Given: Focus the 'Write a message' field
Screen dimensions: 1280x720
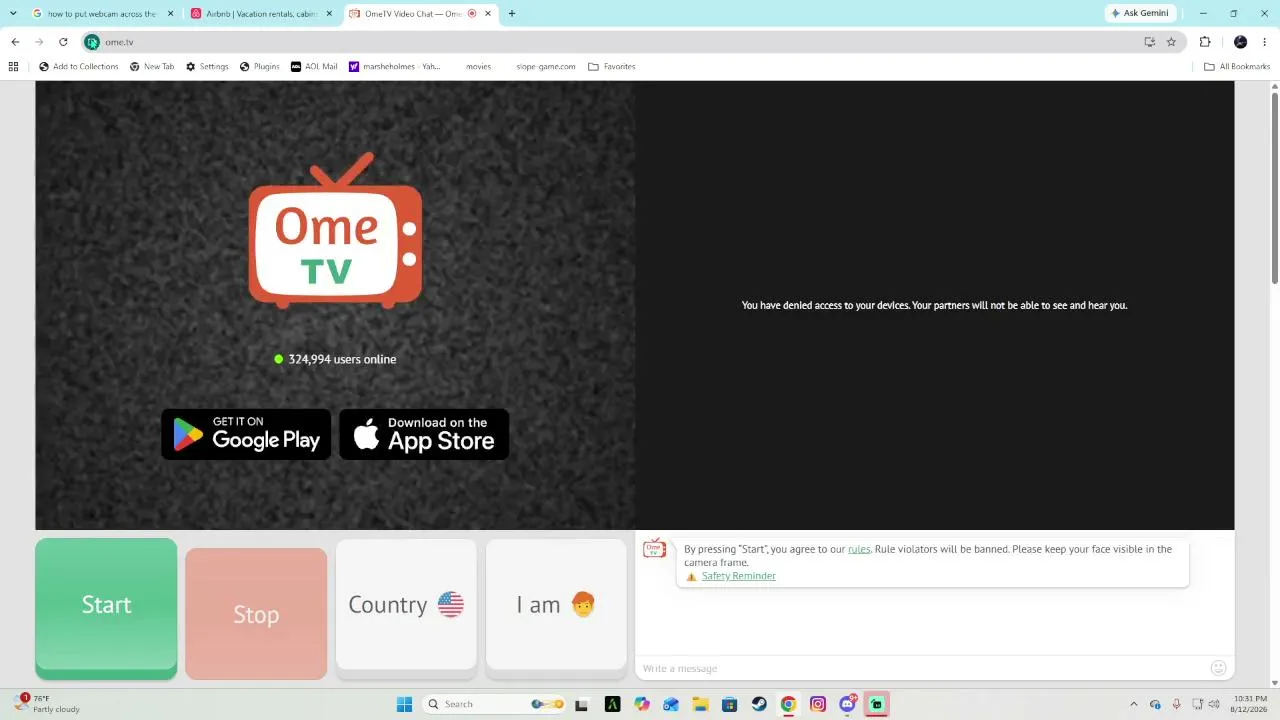Looking at the screenshot, I should tap(920, 668).
